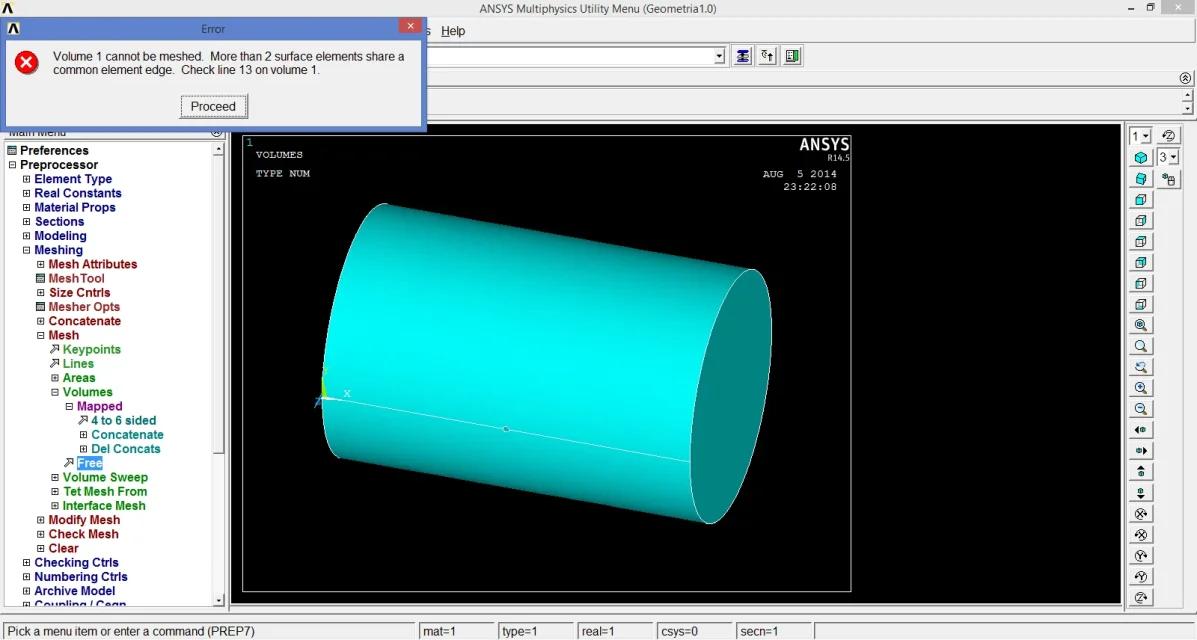
Task: Expand Clear under Meshing
Action: click(x=40, y=548)
